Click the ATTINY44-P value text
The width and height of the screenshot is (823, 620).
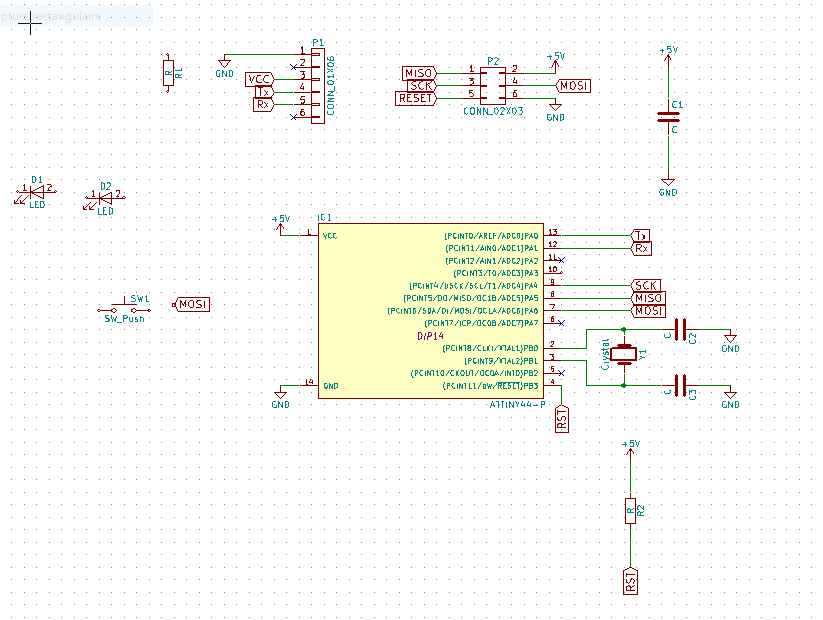tap(517, 405)
